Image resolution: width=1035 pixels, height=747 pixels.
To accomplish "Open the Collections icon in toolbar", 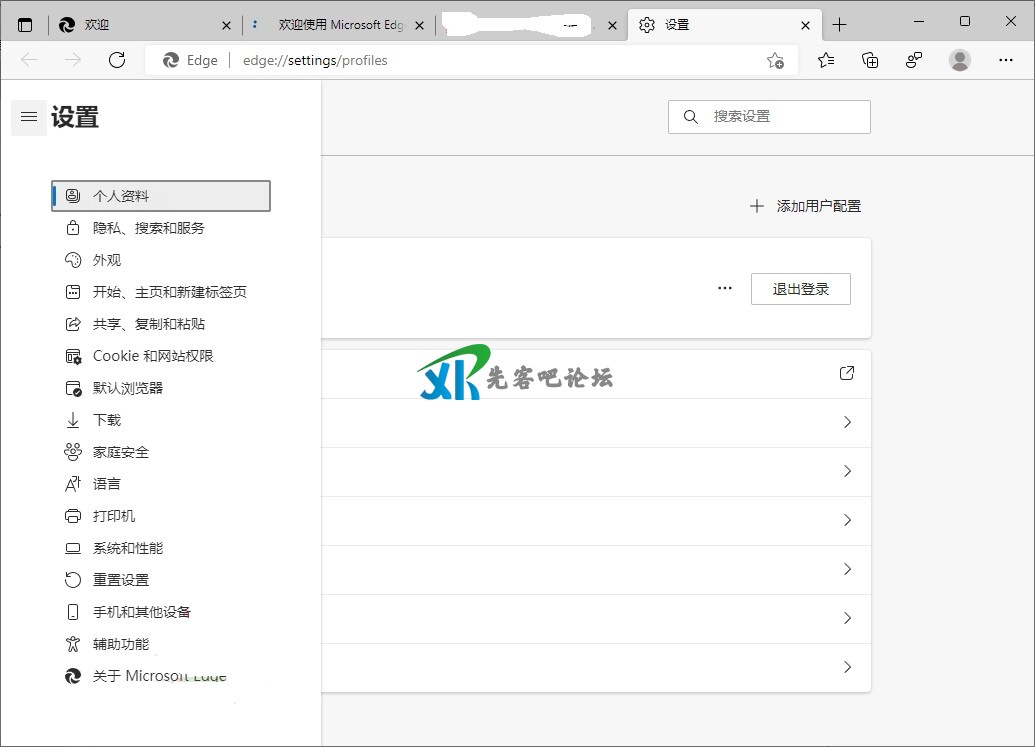I will (x=870, y=60).
